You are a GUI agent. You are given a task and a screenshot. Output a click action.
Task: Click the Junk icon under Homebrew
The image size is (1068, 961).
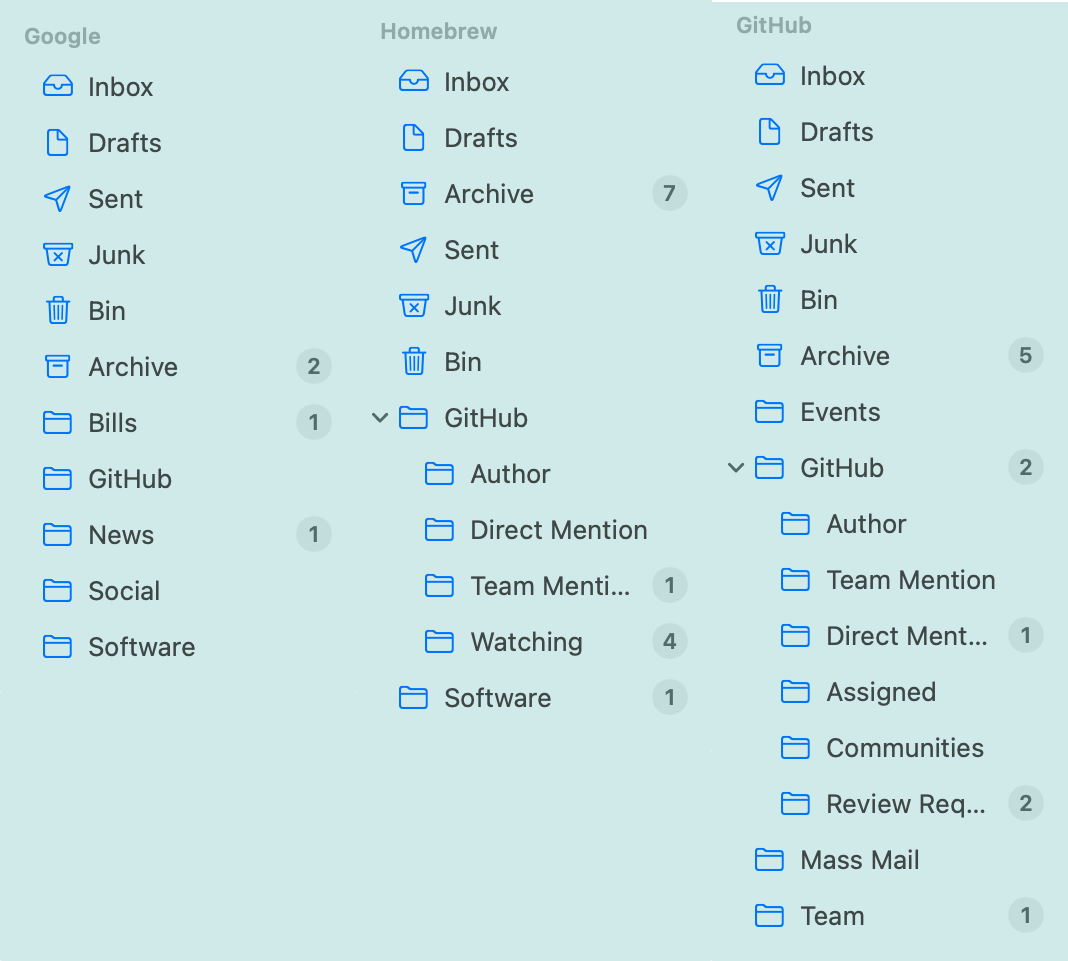[x=413, y=306]
